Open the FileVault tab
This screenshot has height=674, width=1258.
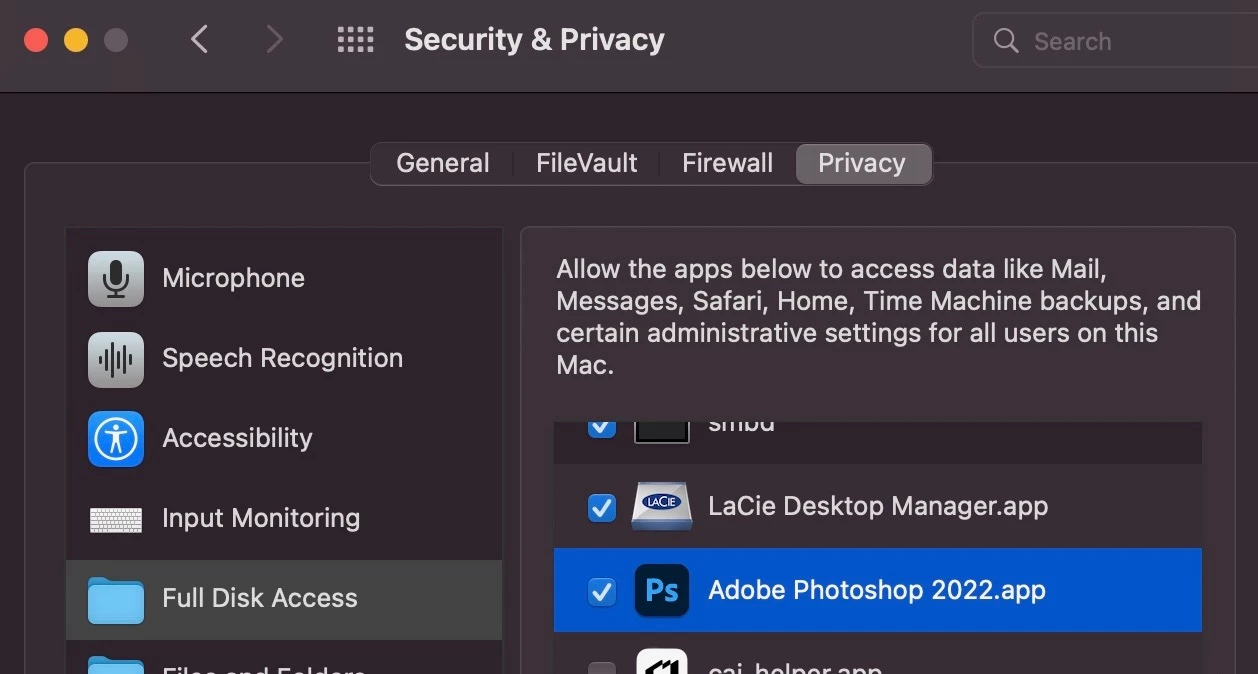[586, 164]
